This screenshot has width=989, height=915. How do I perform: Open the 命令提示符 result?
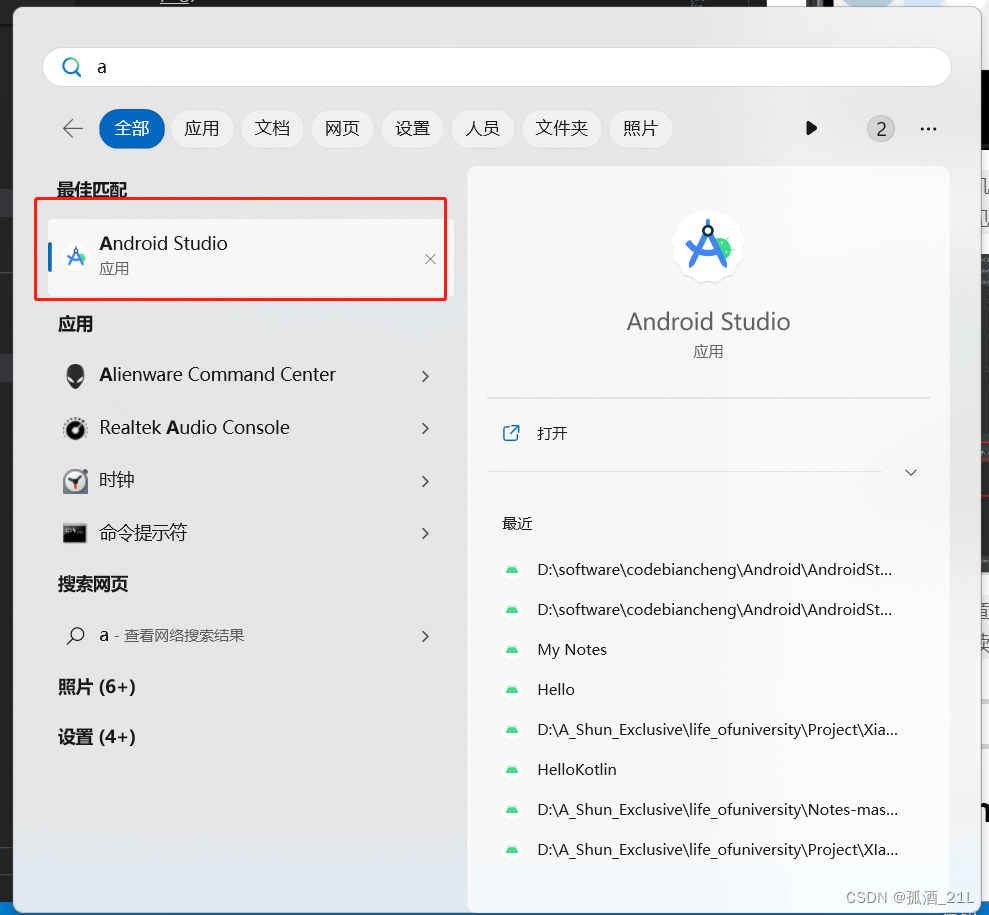pos(251,533)
